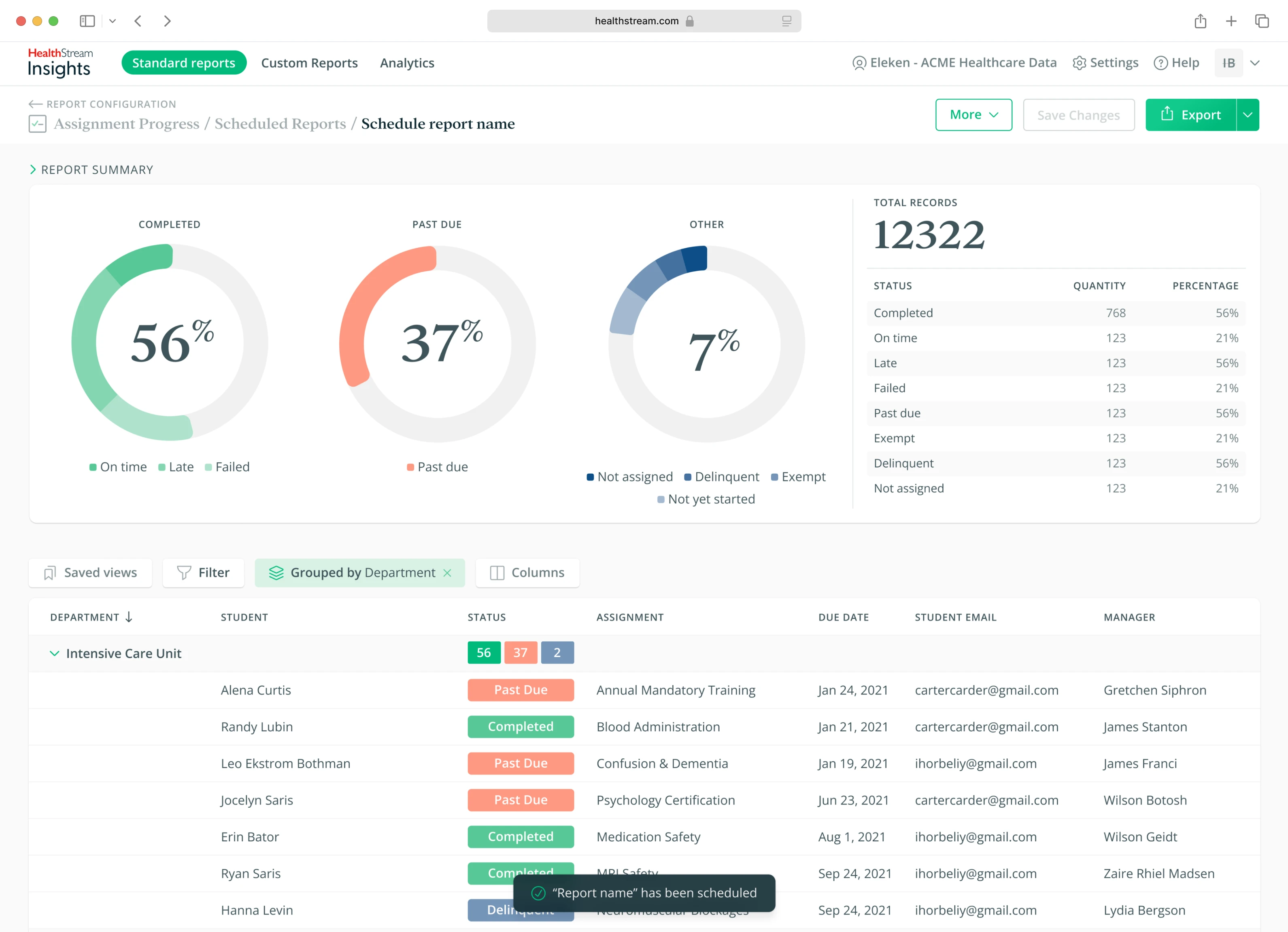Click the green Export button
The width and height of the screenshot is (1288, 932).
coord(1190,115)
